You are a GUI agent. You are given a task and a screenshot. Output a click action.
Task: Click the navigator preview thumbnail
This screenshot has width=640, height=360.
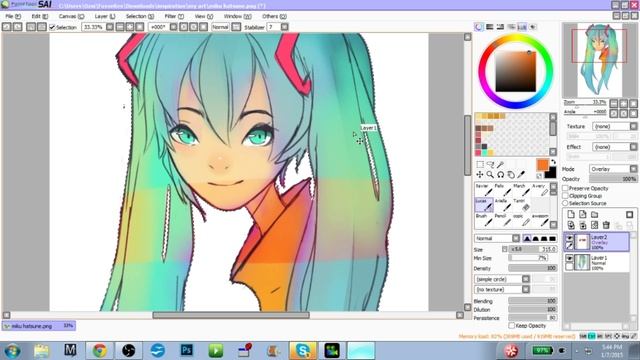(x=600, y=60)
